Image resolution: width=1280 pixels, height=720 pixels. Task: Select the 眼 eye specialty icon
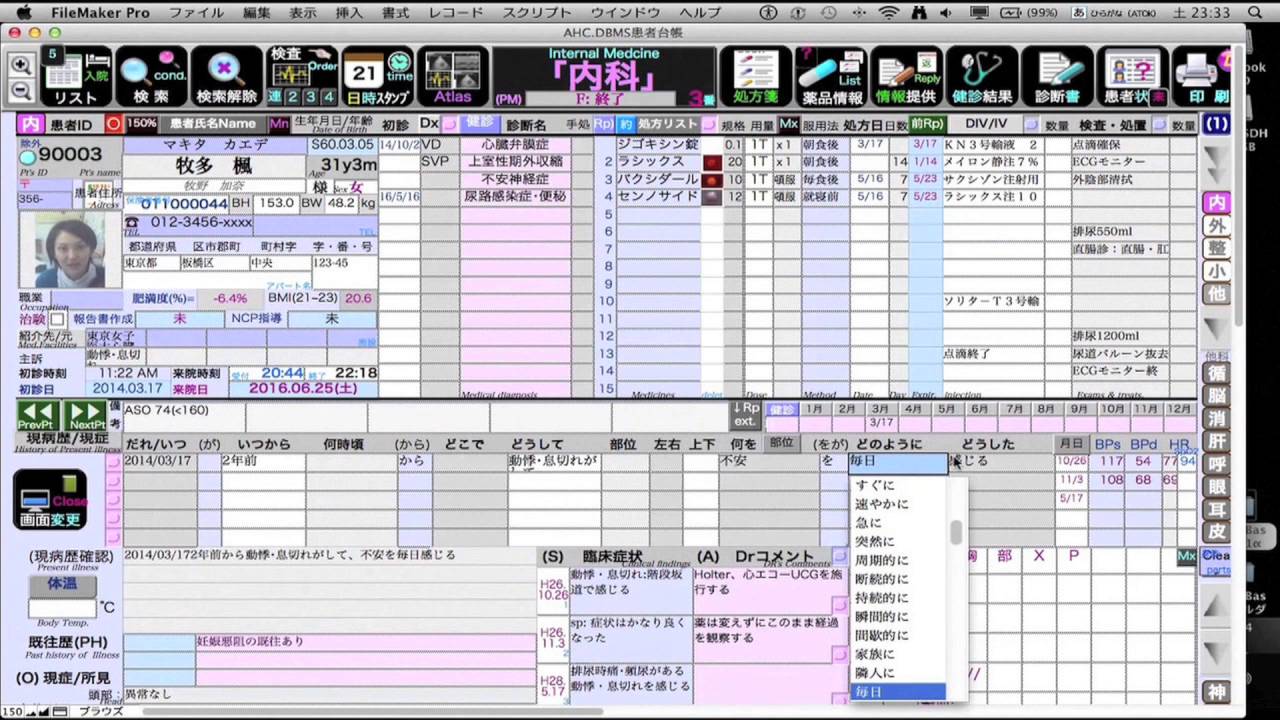tap(1216, 488)
